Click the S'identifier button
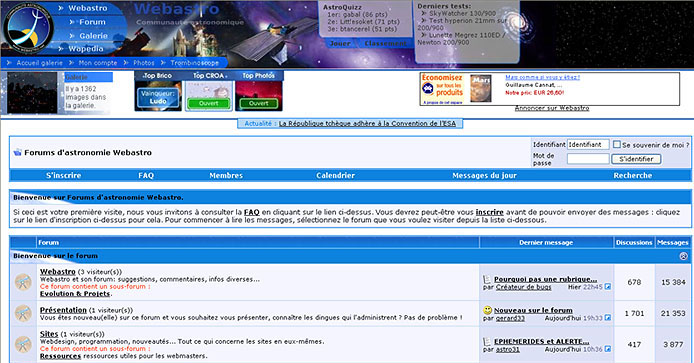 coord(636,159)
